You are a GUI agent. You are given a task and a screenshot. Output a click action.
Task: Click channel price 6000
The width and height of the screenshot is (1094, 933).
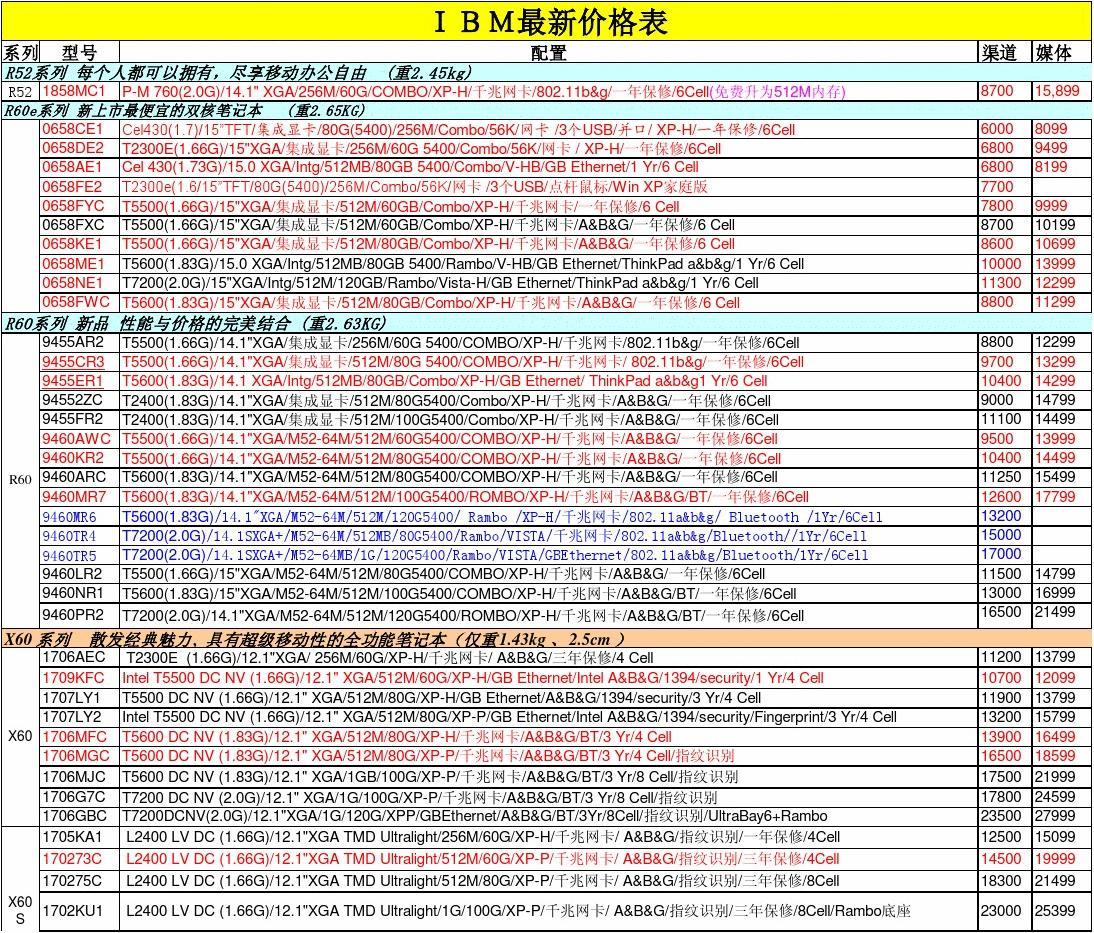pos(997,129)
